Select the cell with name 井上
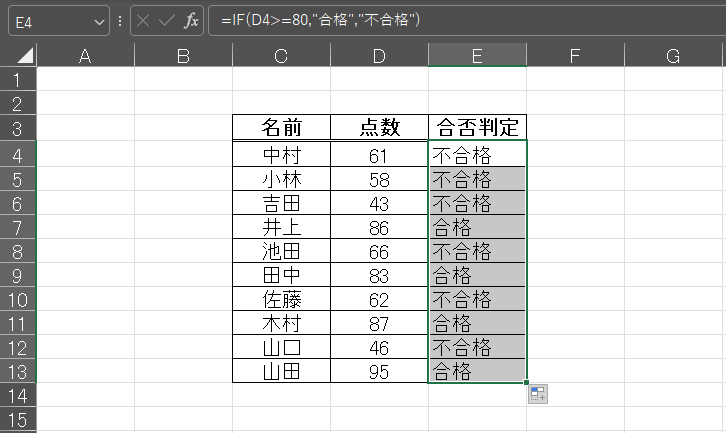 click(281, 227)
